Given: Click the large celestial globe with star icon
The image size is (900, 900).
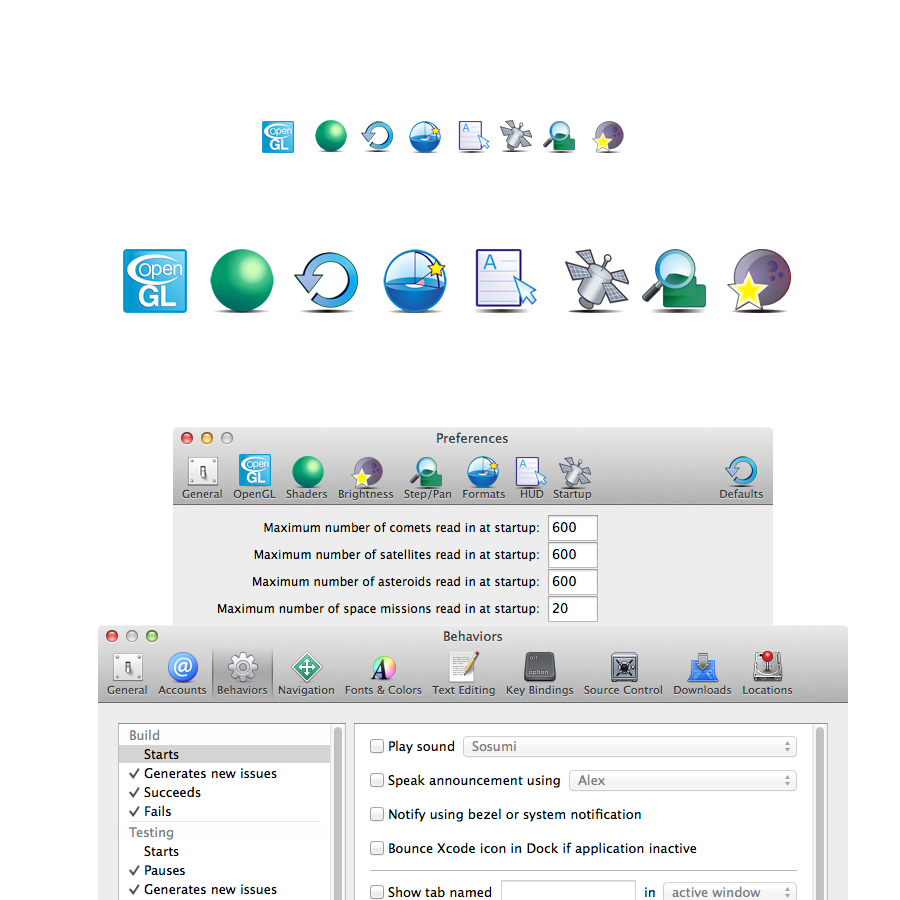Looking at the screenshot, I should (415, 281).
